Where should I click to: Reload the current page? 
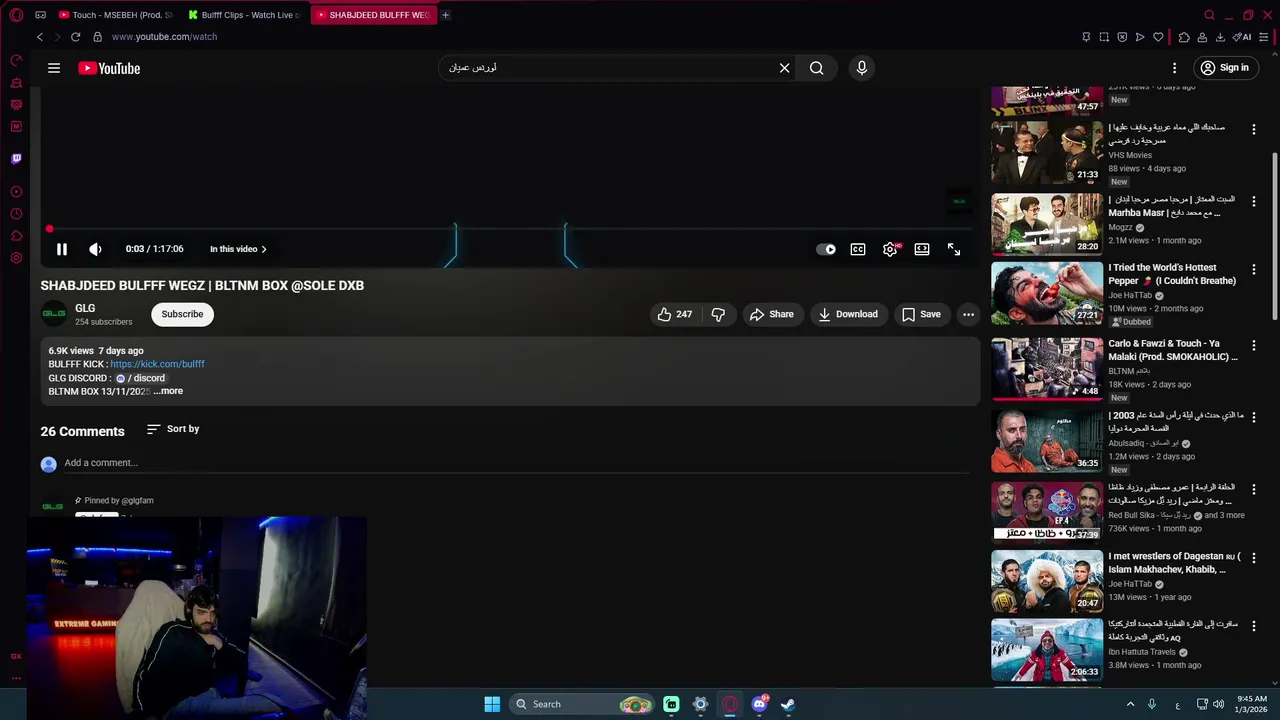[x=75, y=37]
